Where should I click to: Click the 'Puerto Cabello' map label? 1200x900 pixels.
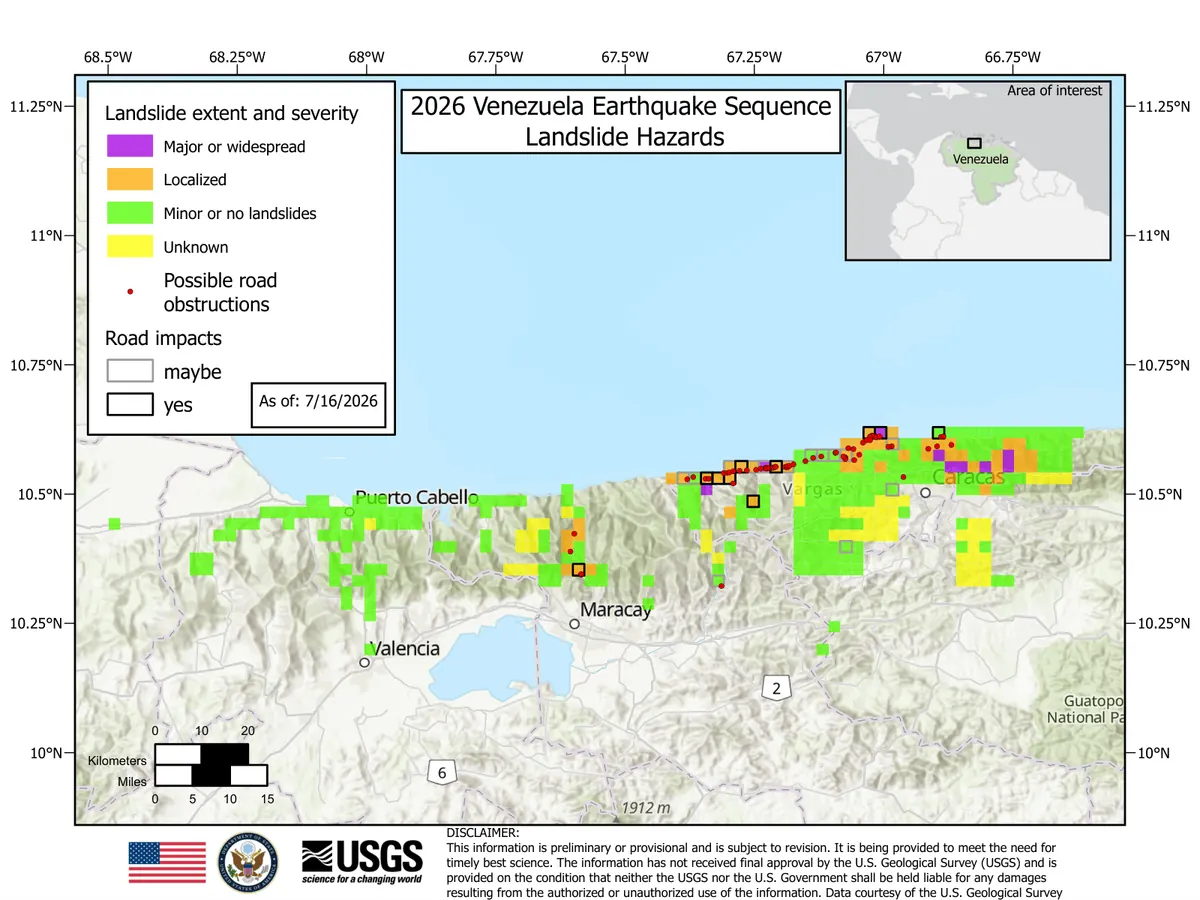416,497
